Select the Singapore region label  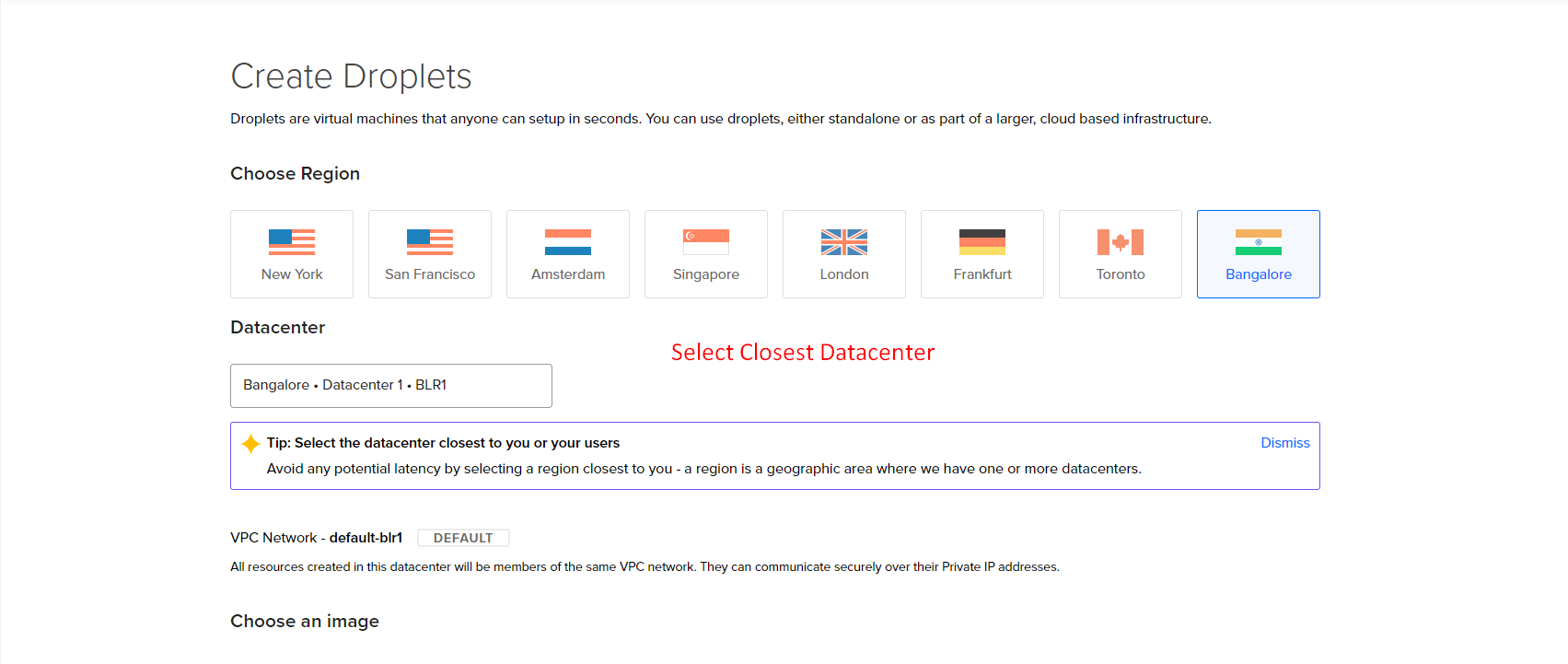(706, 274)
